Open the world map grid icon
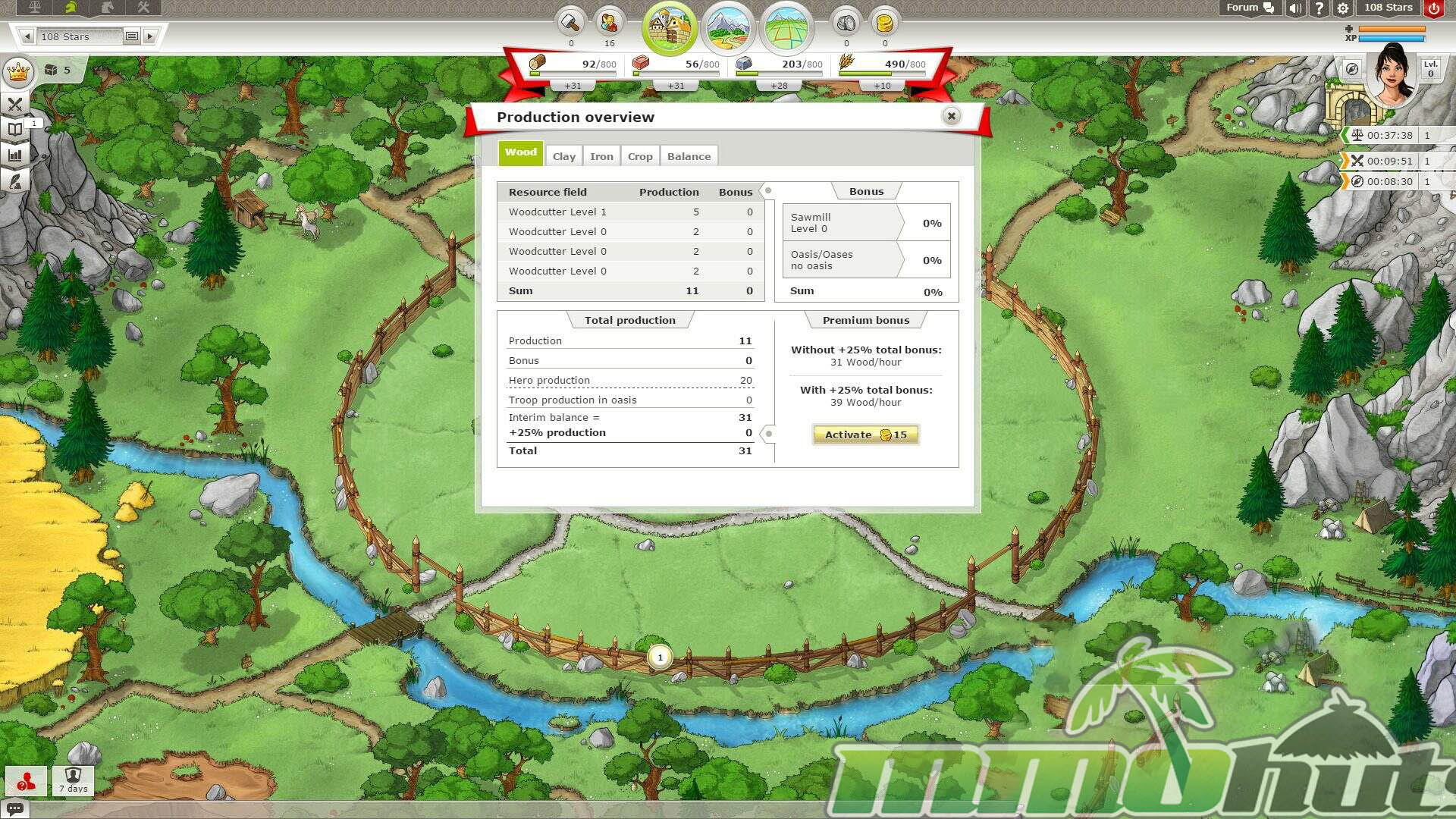This screenshot has height=819, width=1456. (786, 28)
